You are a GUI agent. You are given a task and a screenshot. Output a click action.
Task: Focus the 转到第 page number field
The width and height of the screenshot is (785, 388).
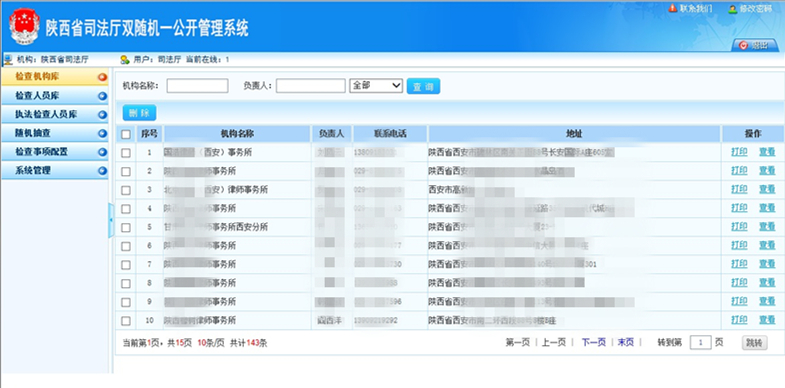click(700, 343)
